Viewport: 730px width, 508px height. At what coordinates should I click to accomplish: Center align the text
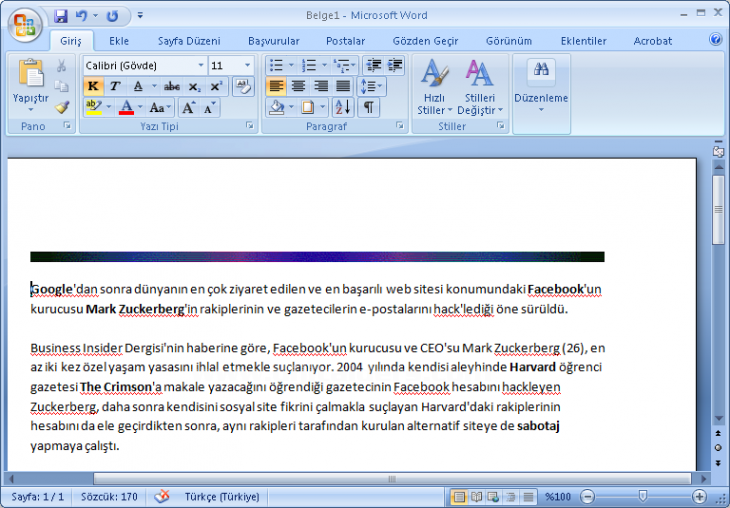tap(298, 86)
